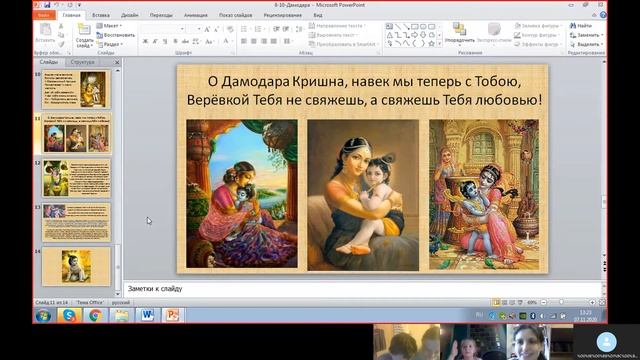
Task: Open the font size dropdown
Action: [x=199, y=29]
